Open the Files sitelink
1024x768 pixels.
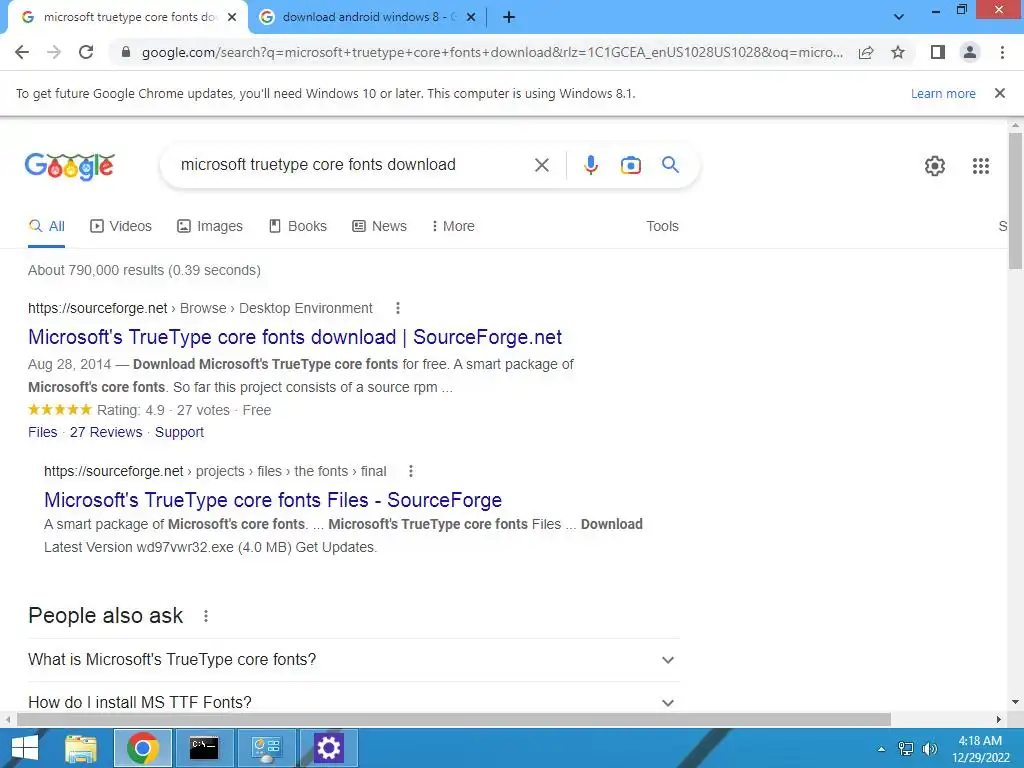pos(42,432)
